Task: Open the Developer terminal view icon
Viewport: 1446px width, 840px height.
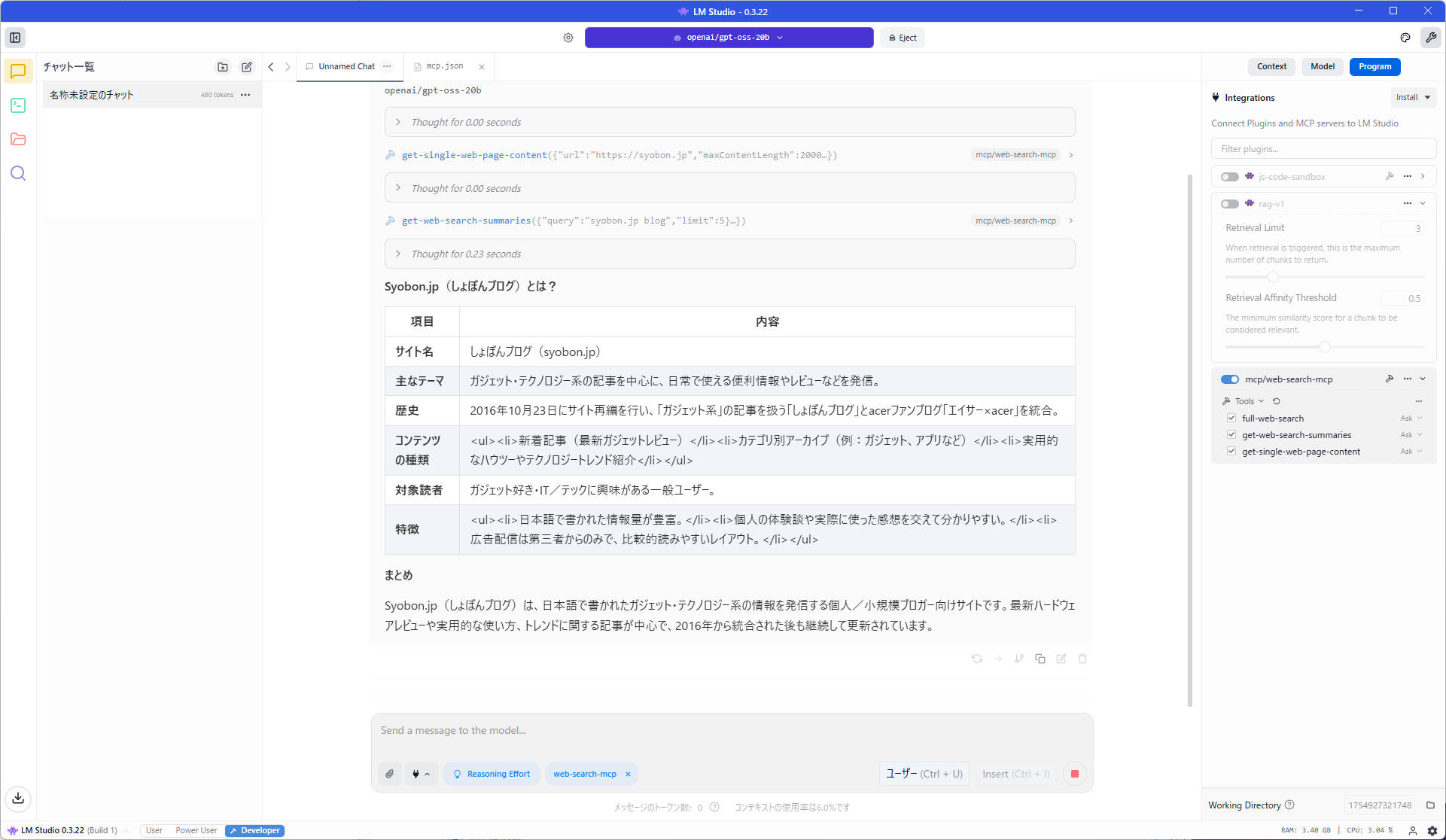Action: coord(18,105)
